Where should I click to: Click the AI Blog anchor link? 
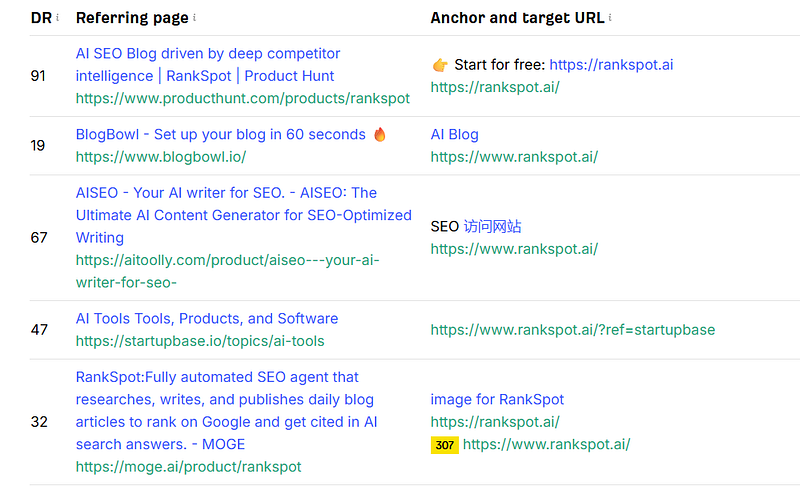coord(455,135)
